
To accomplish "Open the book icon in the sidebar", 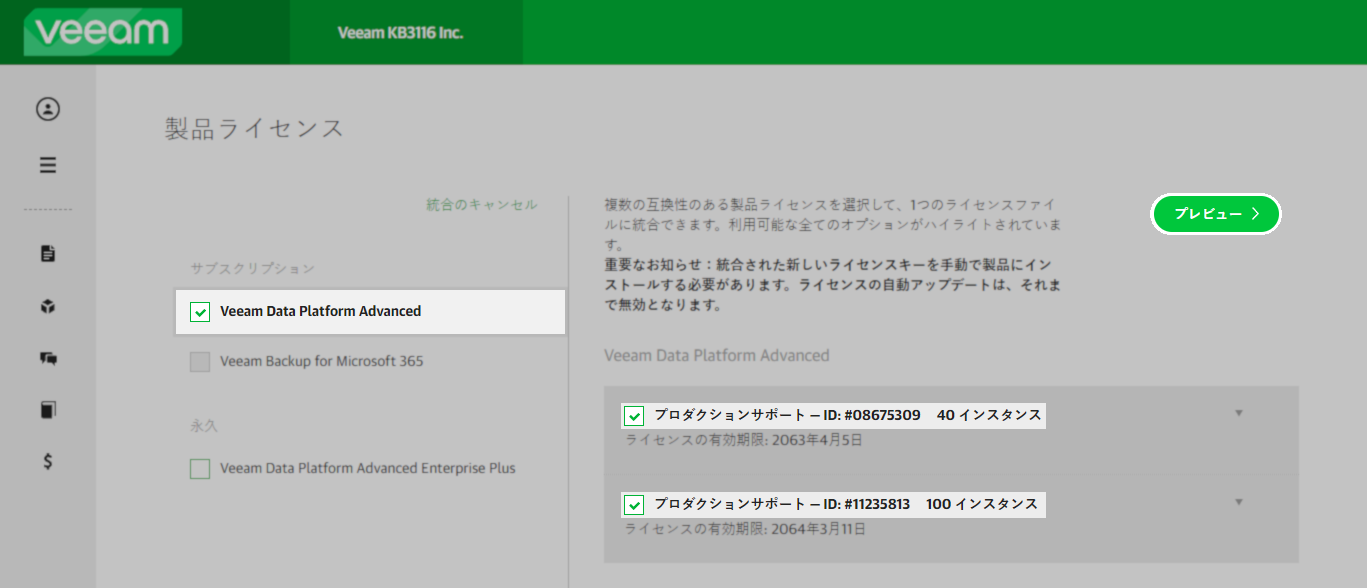I will [48, 410].
